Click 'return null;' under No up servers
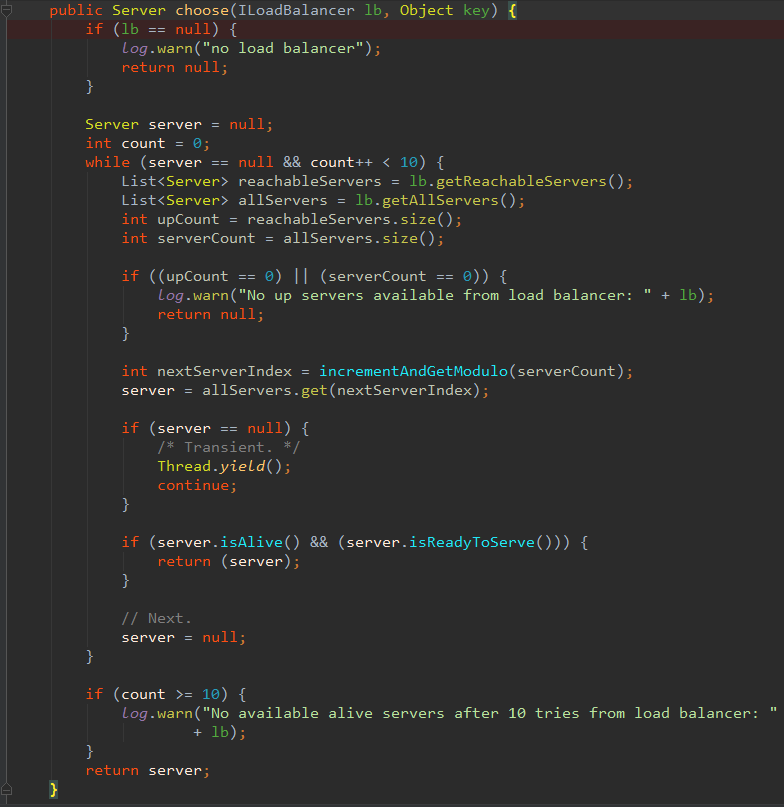Viewport: 784px width, 807px height. [211, 314]
